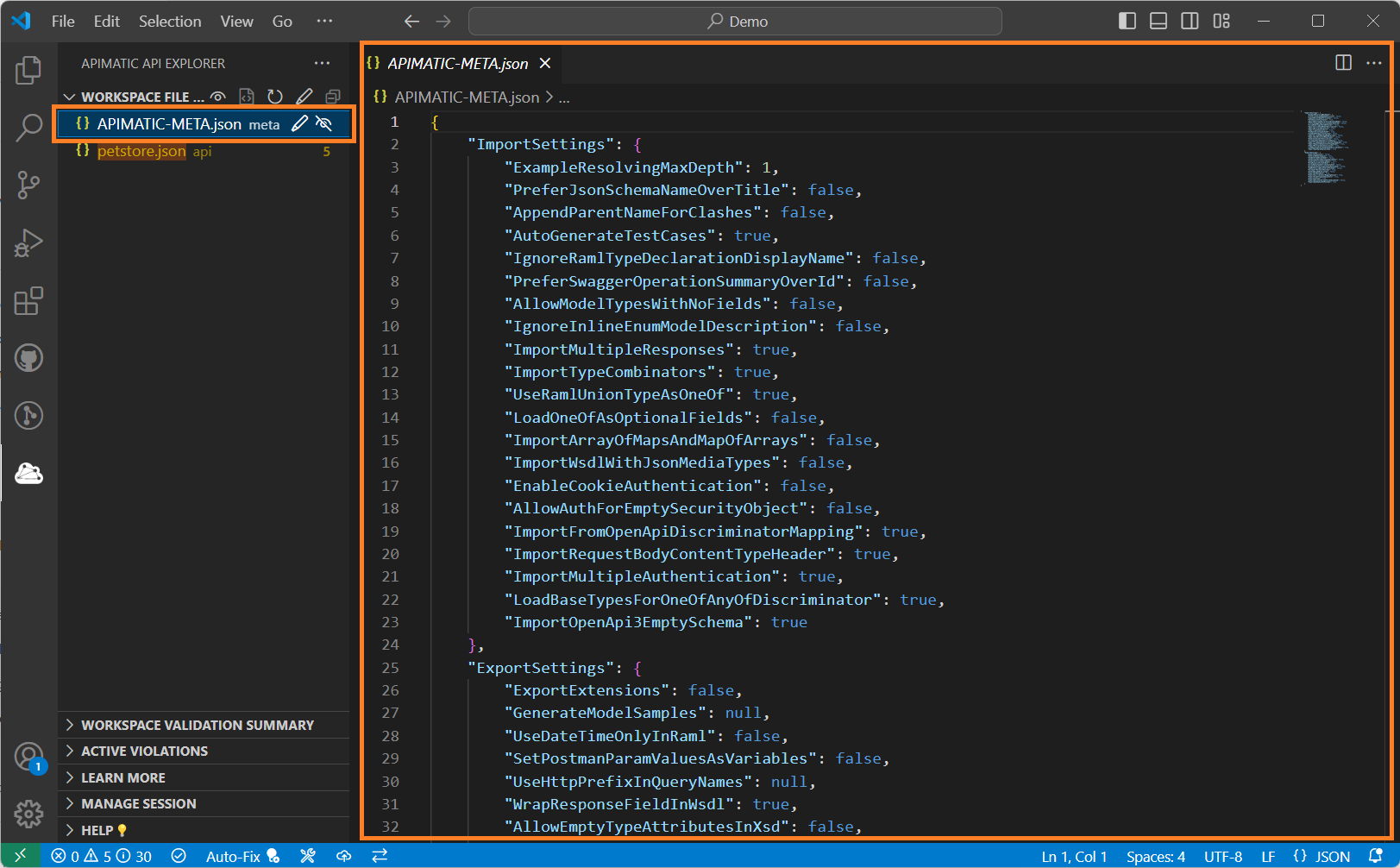Click the tools wrench status bar icon
1400x868 pixels.
(x=308, y=856)
